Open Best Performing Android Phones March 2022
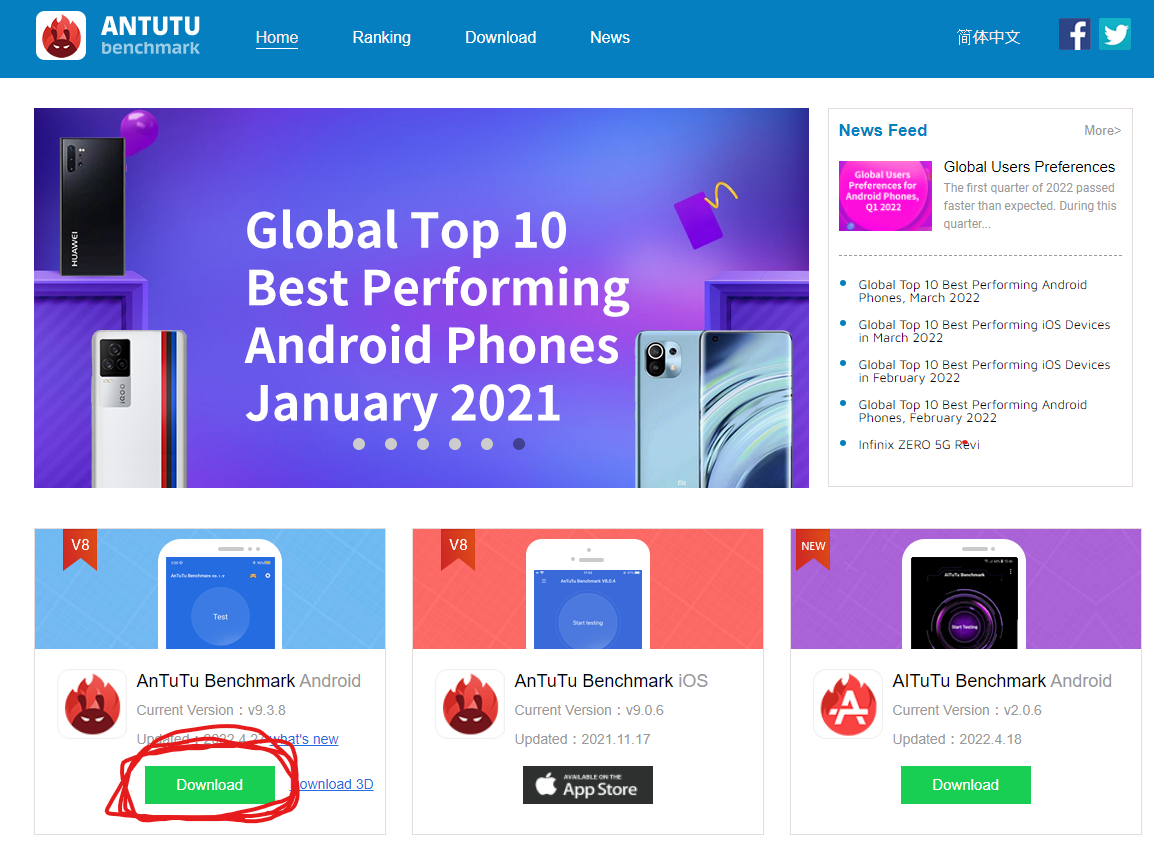 click(972, 291)
